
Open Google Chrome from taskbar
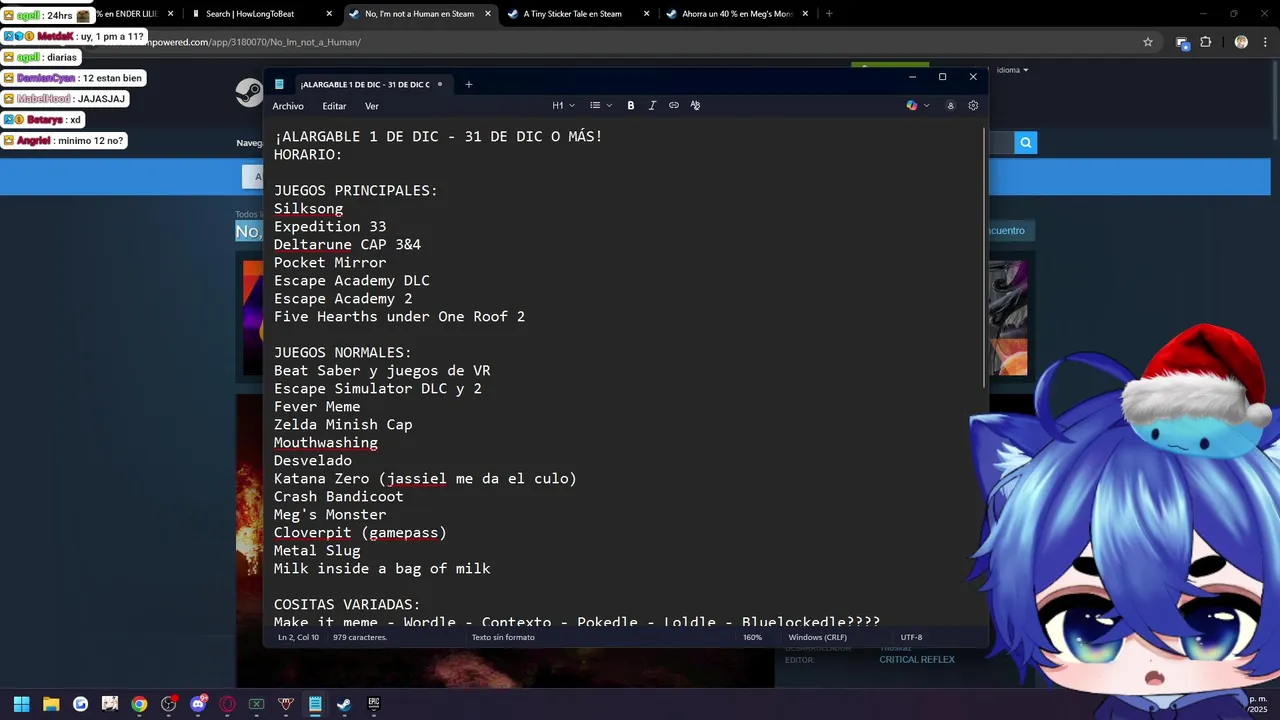pyautogui.click(x=139, y=704)
